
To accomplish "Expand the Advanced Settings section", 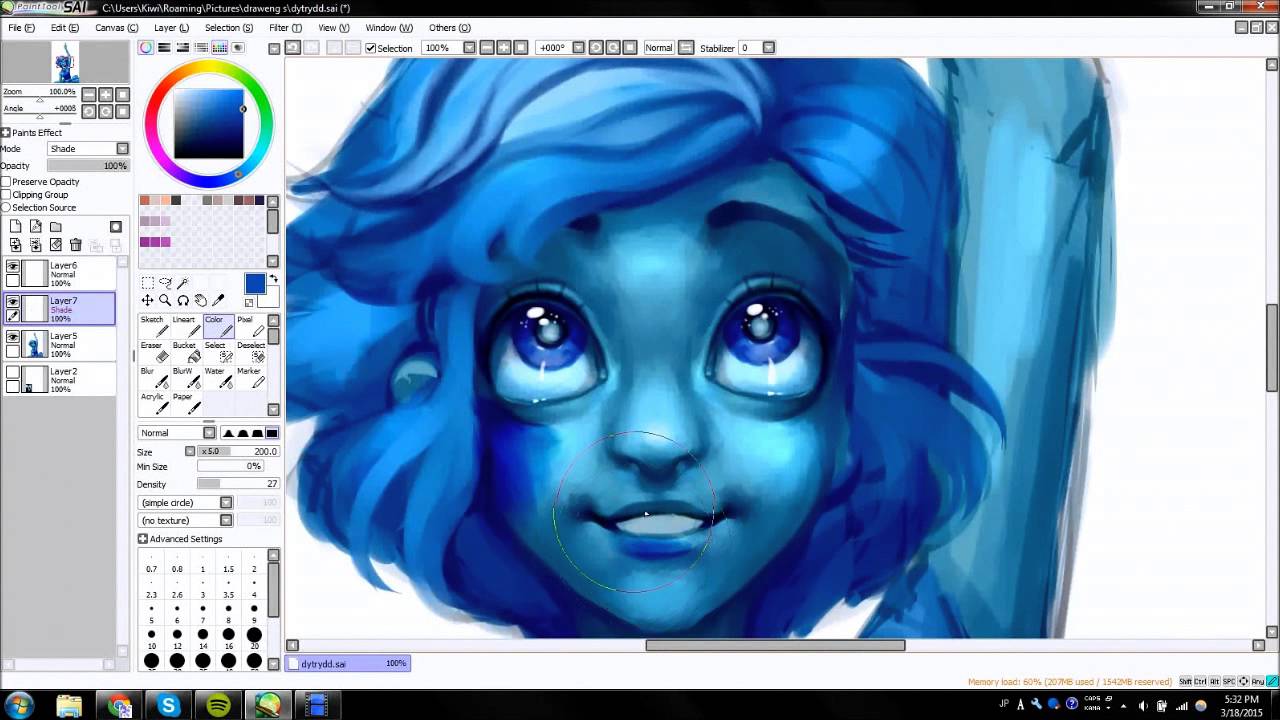I will 143,539.
